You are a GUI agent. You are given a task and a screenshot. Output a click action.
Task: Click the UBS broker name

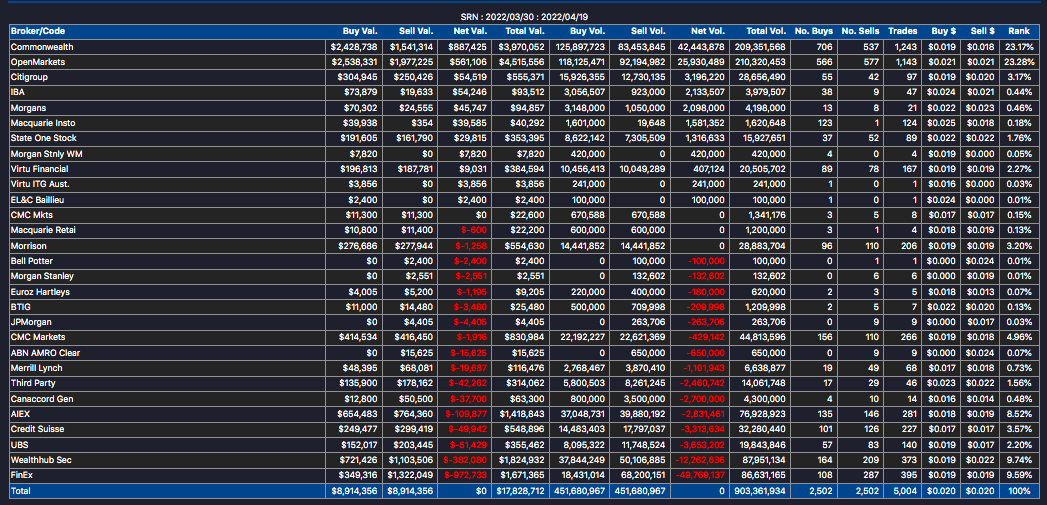[x=19, y=444]
